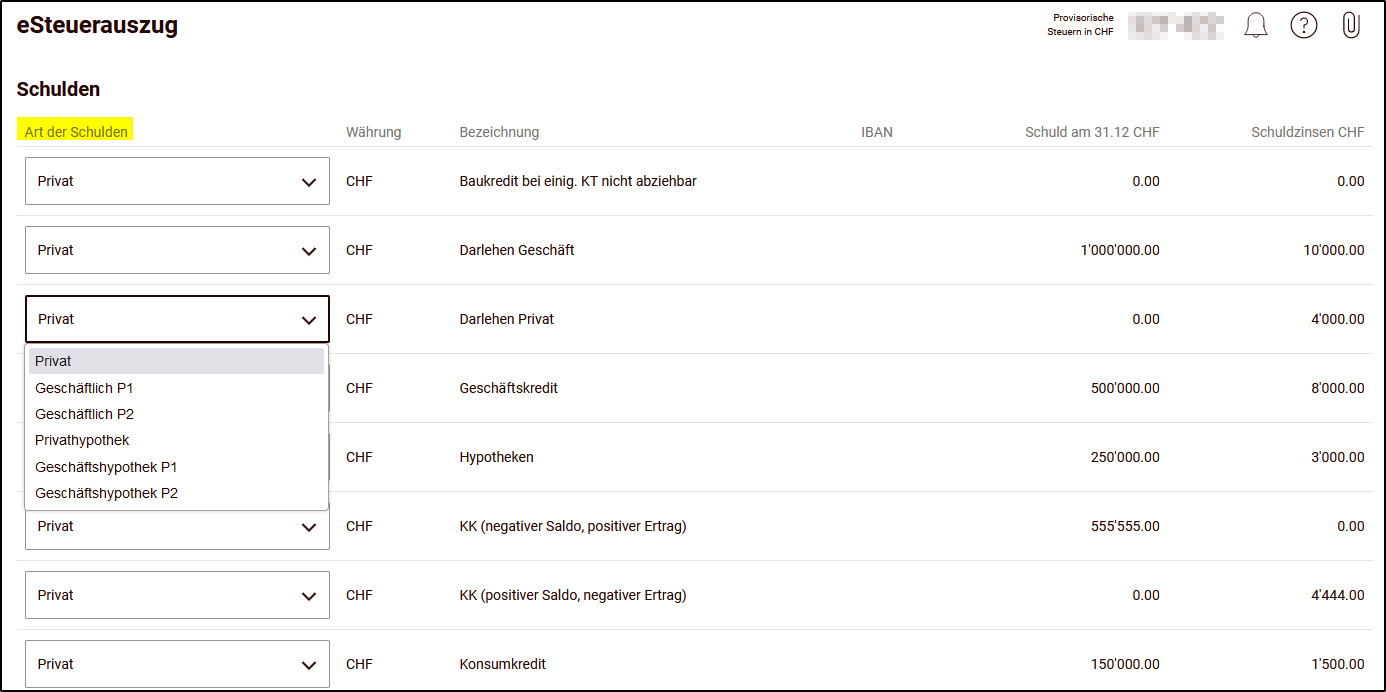The height and width of the screenshot is (692, 1386).
Task: Choose Geschäftlich P2 from the list
Action: pyautogui.click(x=176, y=414)
